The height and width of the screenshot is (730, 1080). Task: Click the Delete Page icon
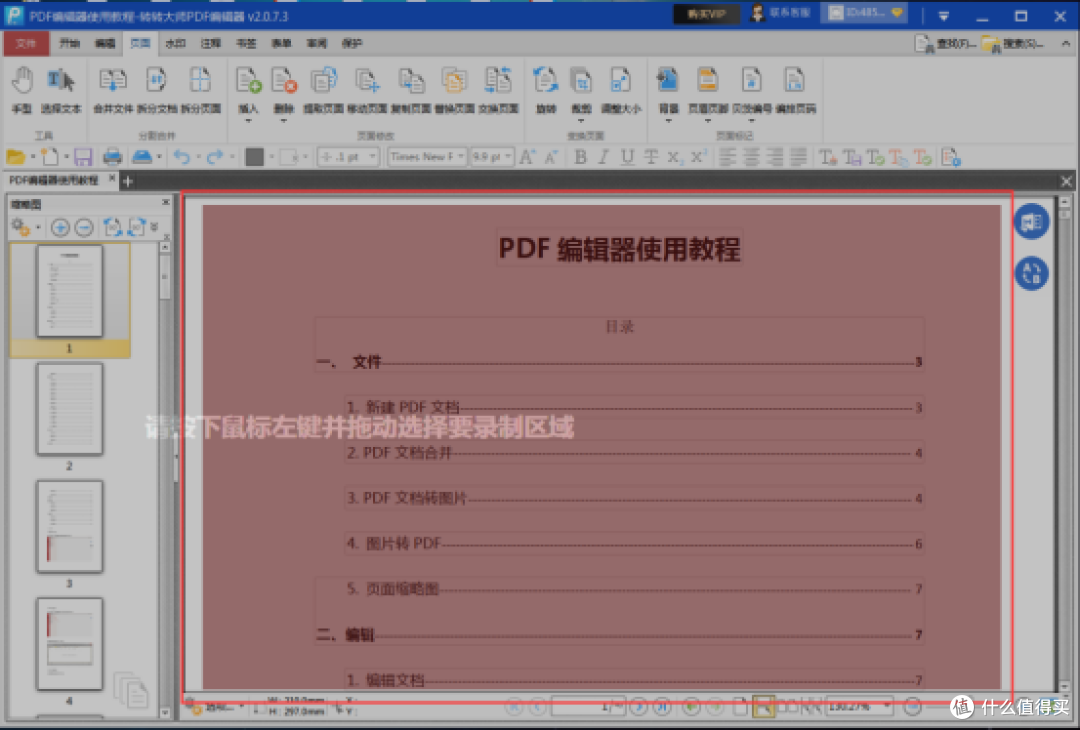(x=284, y=81)
